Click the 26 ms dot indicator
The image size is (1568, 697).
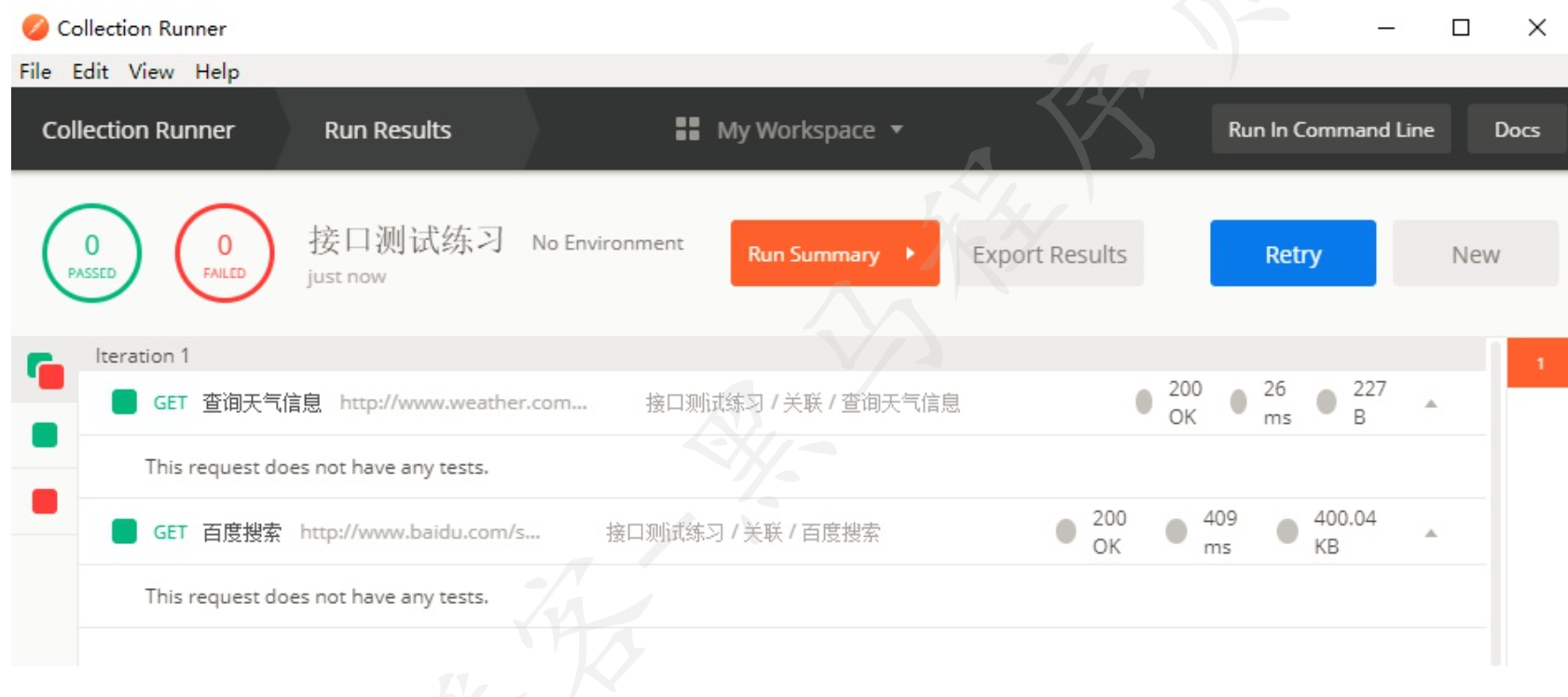click(x=1239, y=402)
